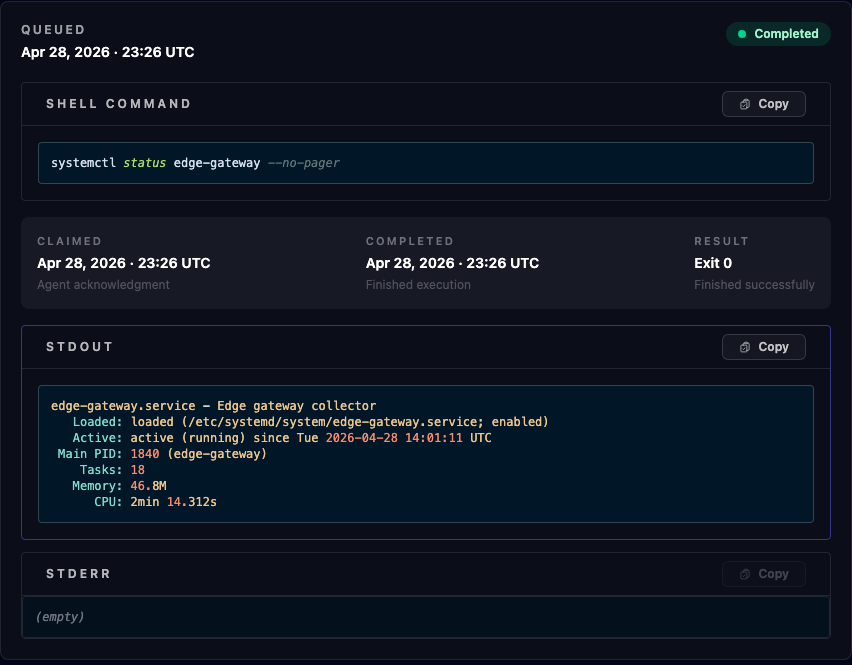The image size is (852, 665).
Task: Click the copy icon in STDERR header
Action: pos(745,574)
